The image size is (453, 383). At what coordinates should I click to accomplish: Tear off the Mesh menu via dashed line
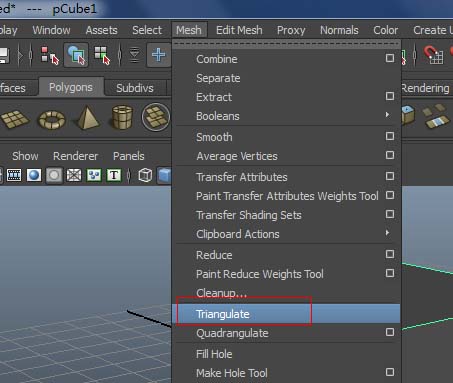(x=286, y=44)
